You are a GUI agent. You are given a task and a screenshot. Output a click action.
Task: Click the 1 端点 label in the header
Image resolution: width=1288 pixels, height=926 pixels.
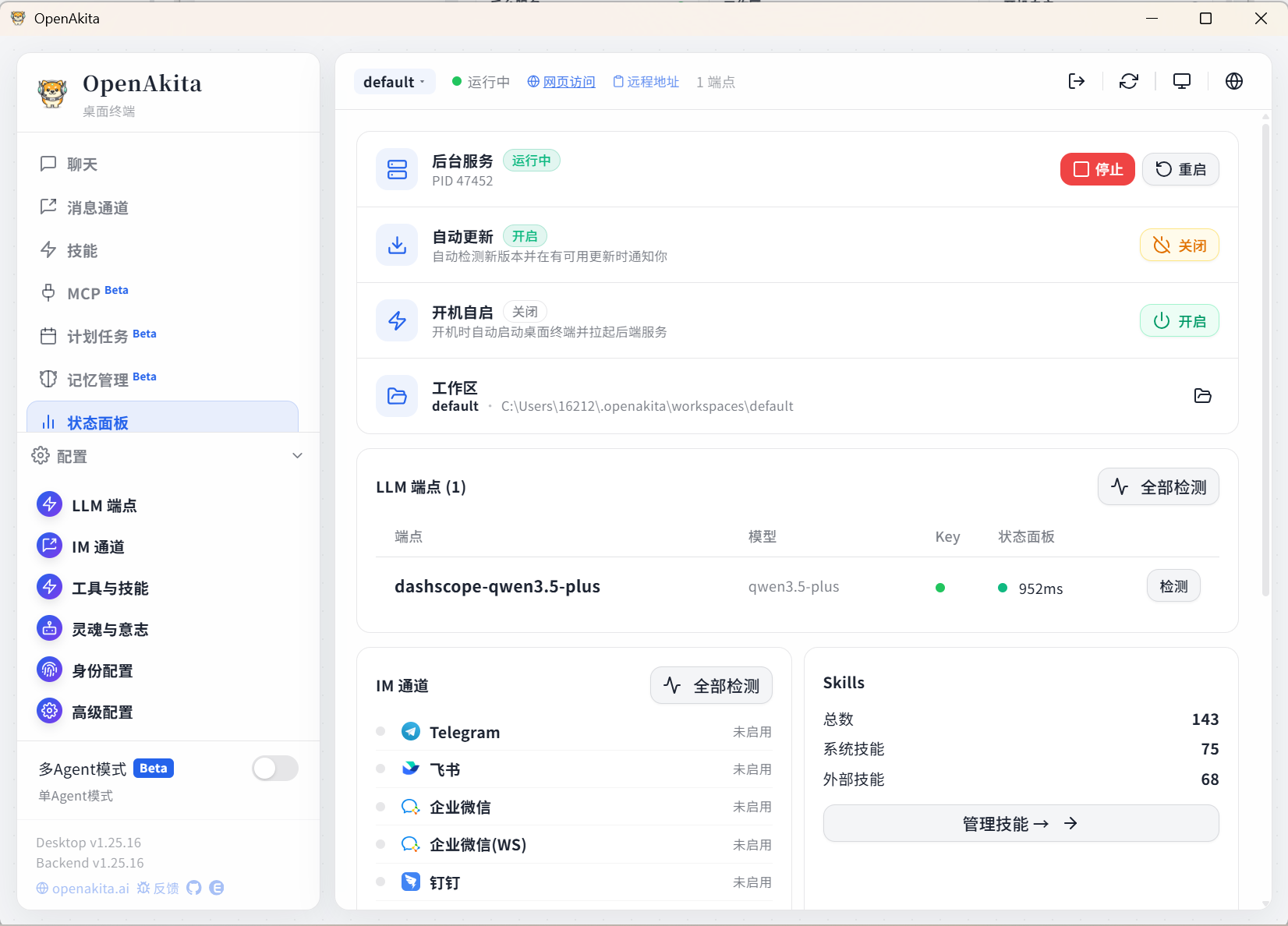716,82
